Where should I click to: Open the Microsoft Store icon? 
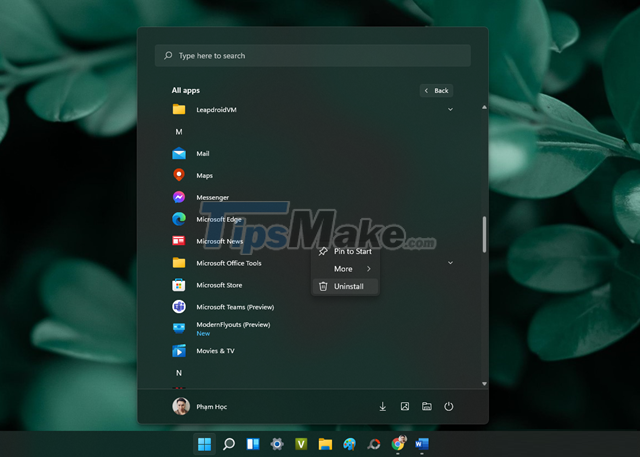[x=179, y=285]
